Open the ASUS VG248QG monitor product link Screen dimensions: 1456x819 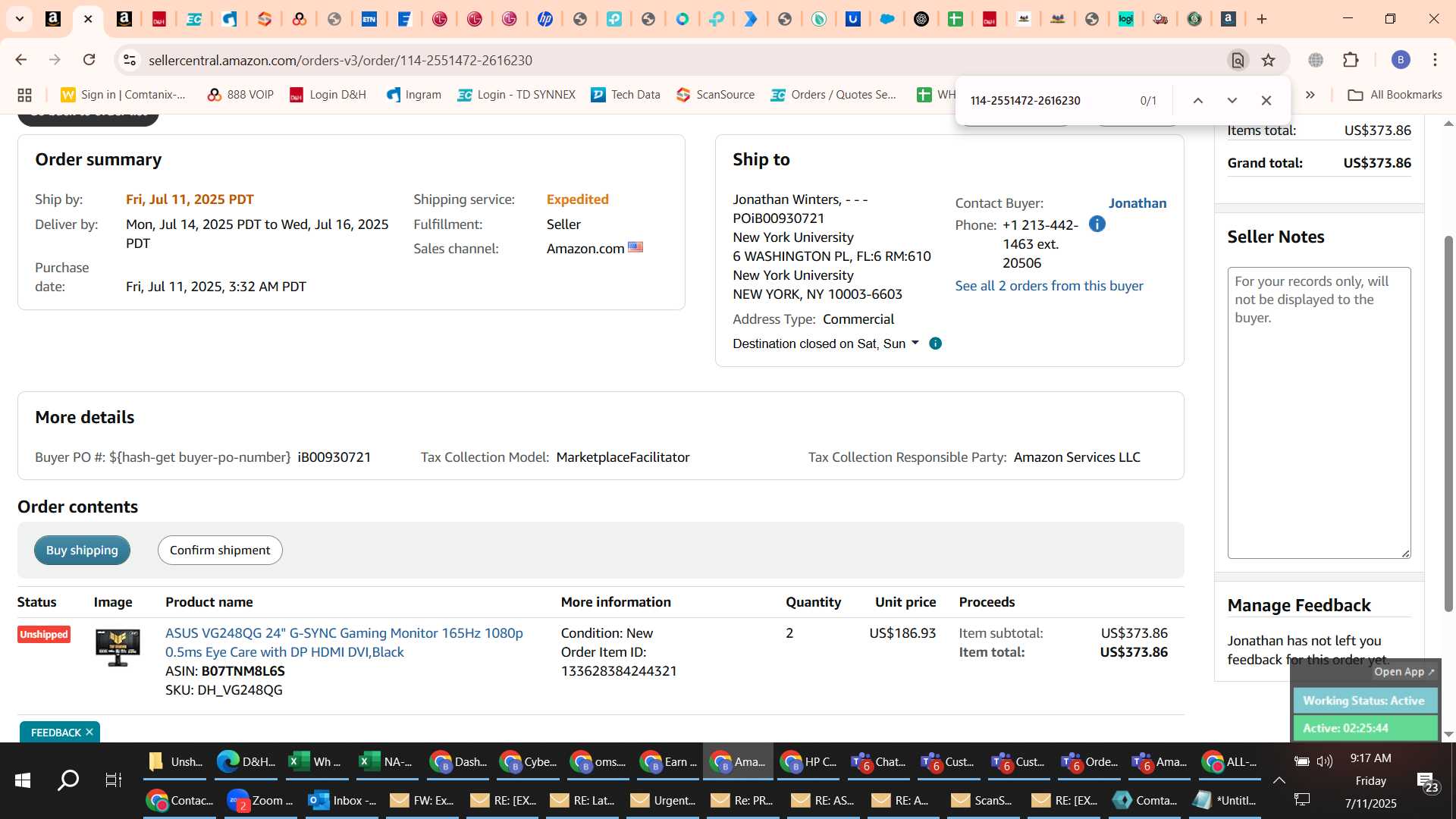(x=344, y=642)
